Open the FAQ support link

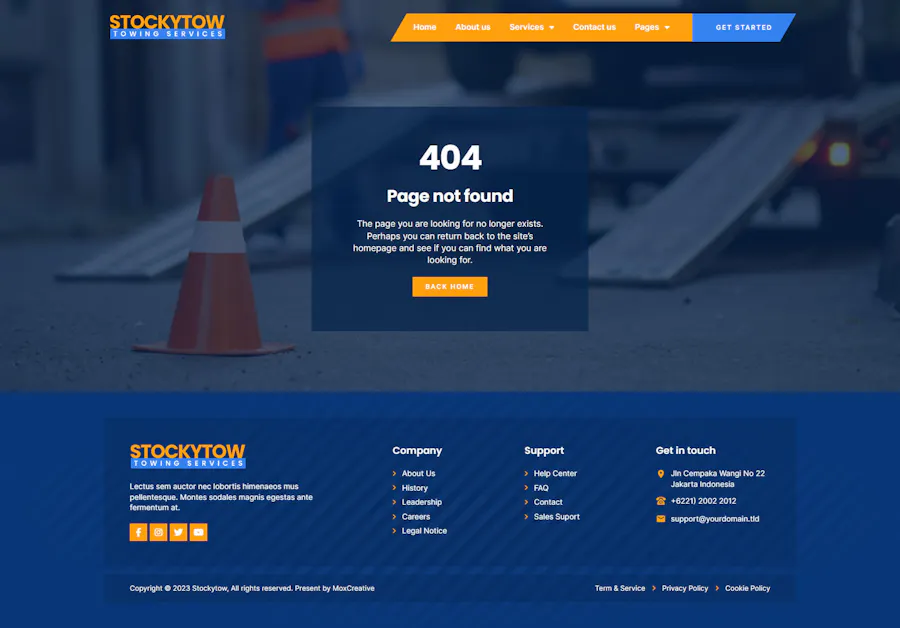pyautogui.click(x=541, y=488)
